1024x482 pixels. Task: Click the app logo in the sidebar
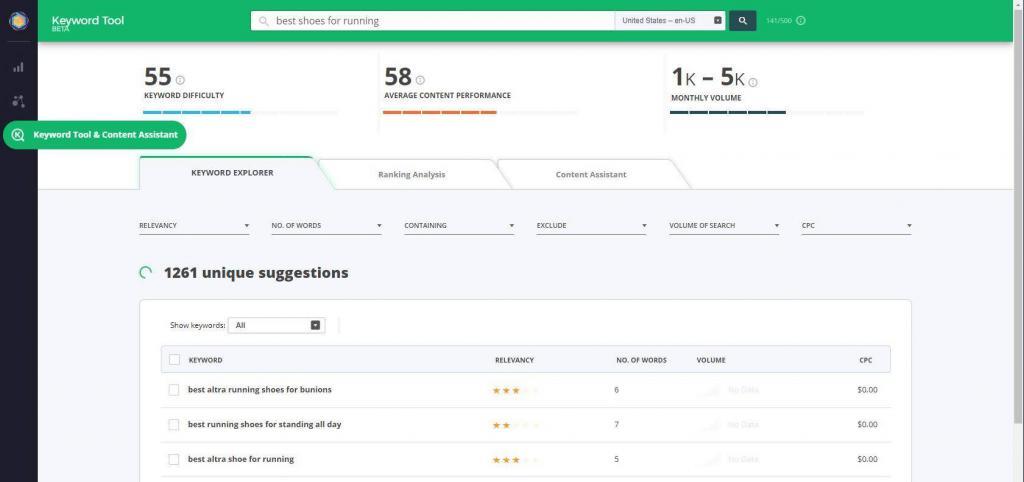(x=18, y=21)
